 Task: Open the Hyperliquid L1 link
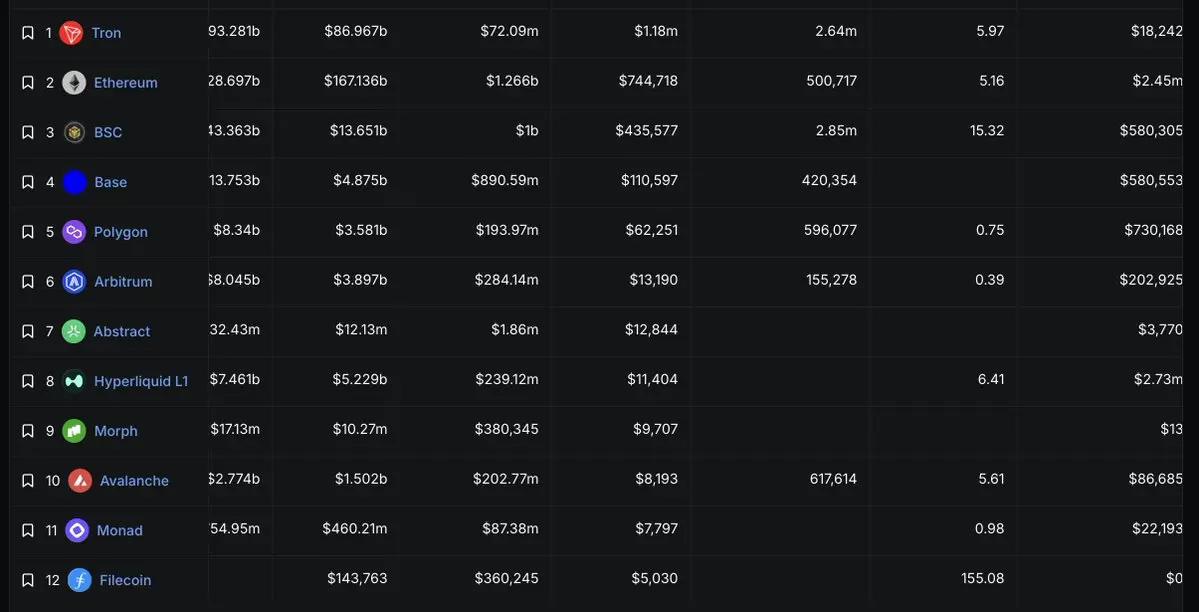(x=140, y=381)
